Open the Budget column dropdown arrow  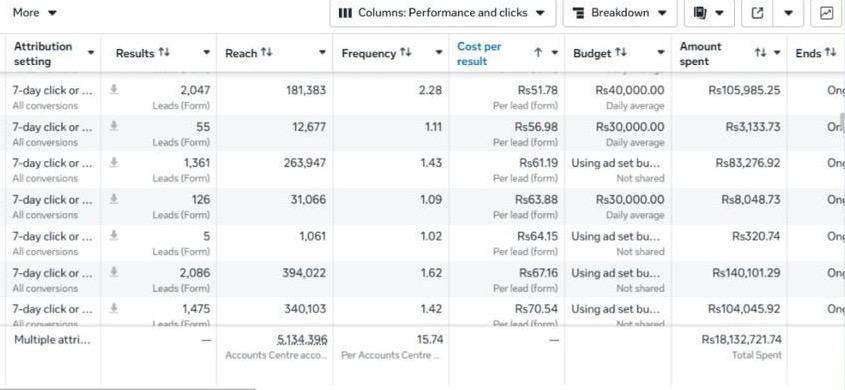point(661,53)
